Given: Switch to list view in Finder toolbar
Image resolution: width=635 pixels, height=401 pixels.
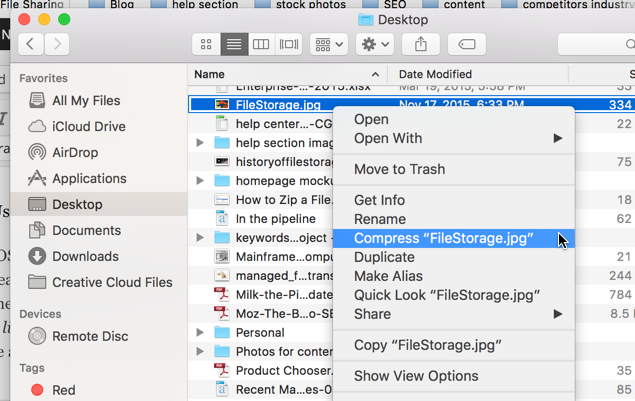Looking at the screenshot, I should (234, 44).
